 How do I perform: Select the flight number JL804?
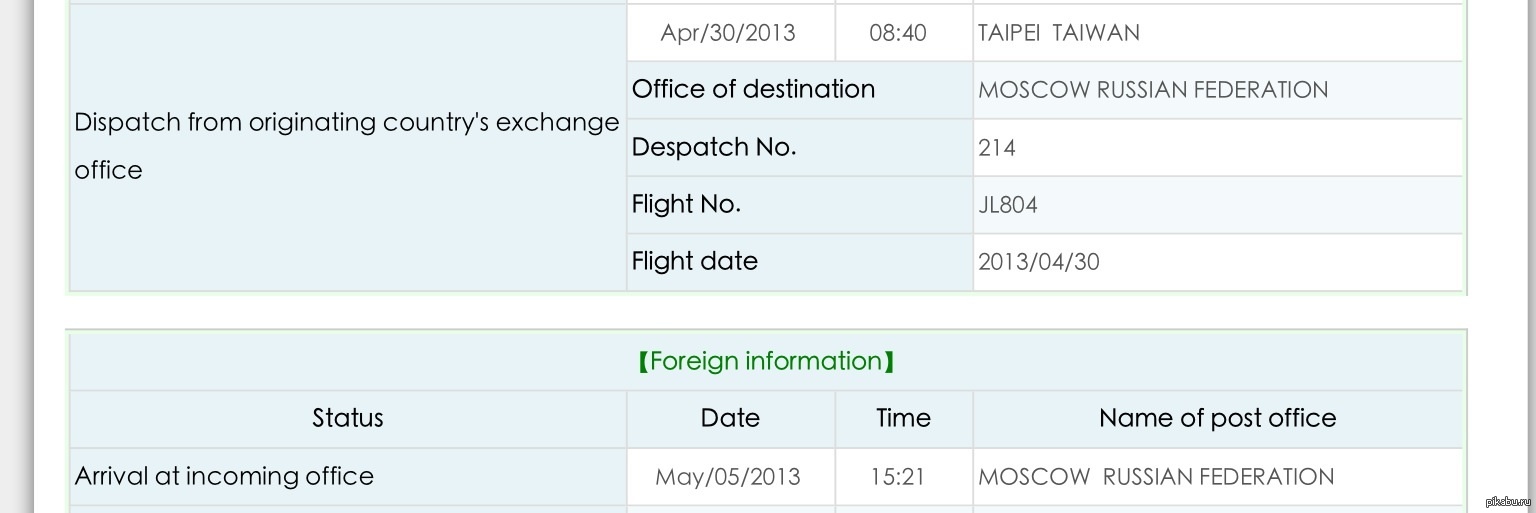(1008, 205)
